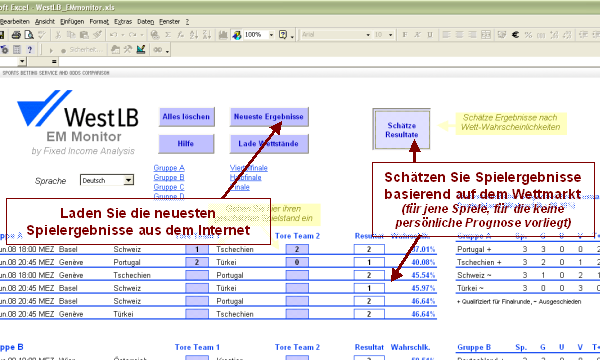Viewport: 600px width, 360px height.
Task: Click the Cut scissors icon
Action: tap(58, 35)
